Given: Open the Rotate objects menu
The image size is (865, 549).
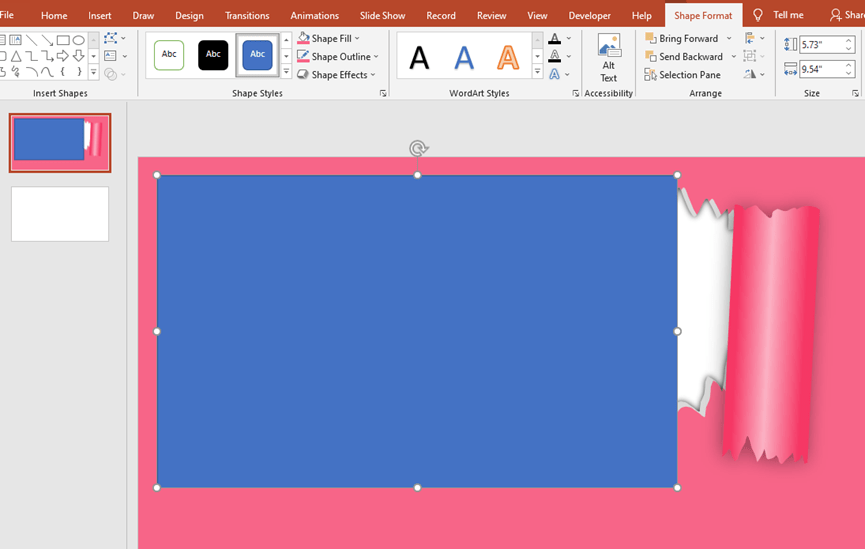Looking at the screenshot, I should click(754, 74).
